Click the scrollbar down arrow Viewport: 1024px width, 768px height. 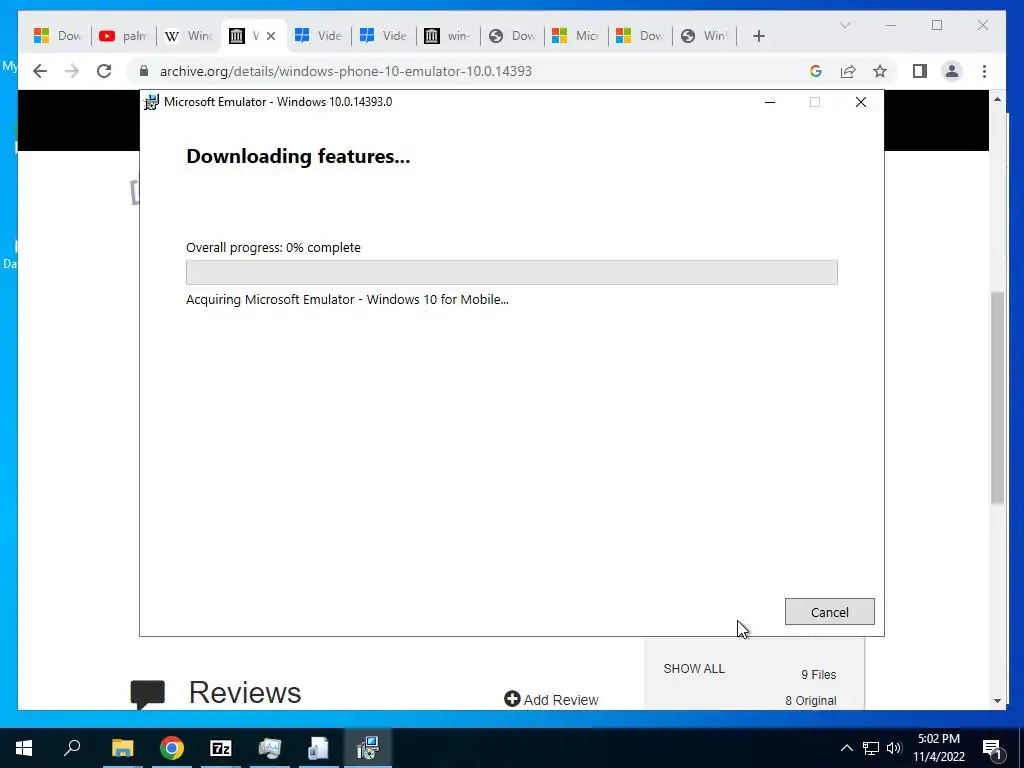(x=997, y=701)
